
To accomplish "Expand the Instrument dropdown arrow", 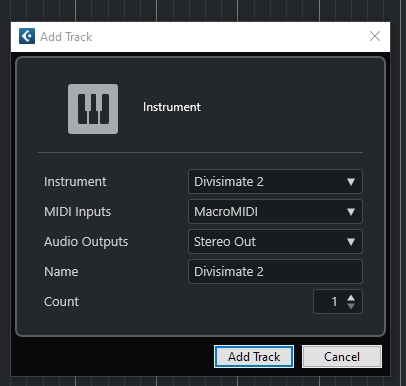I will [351, 182].
